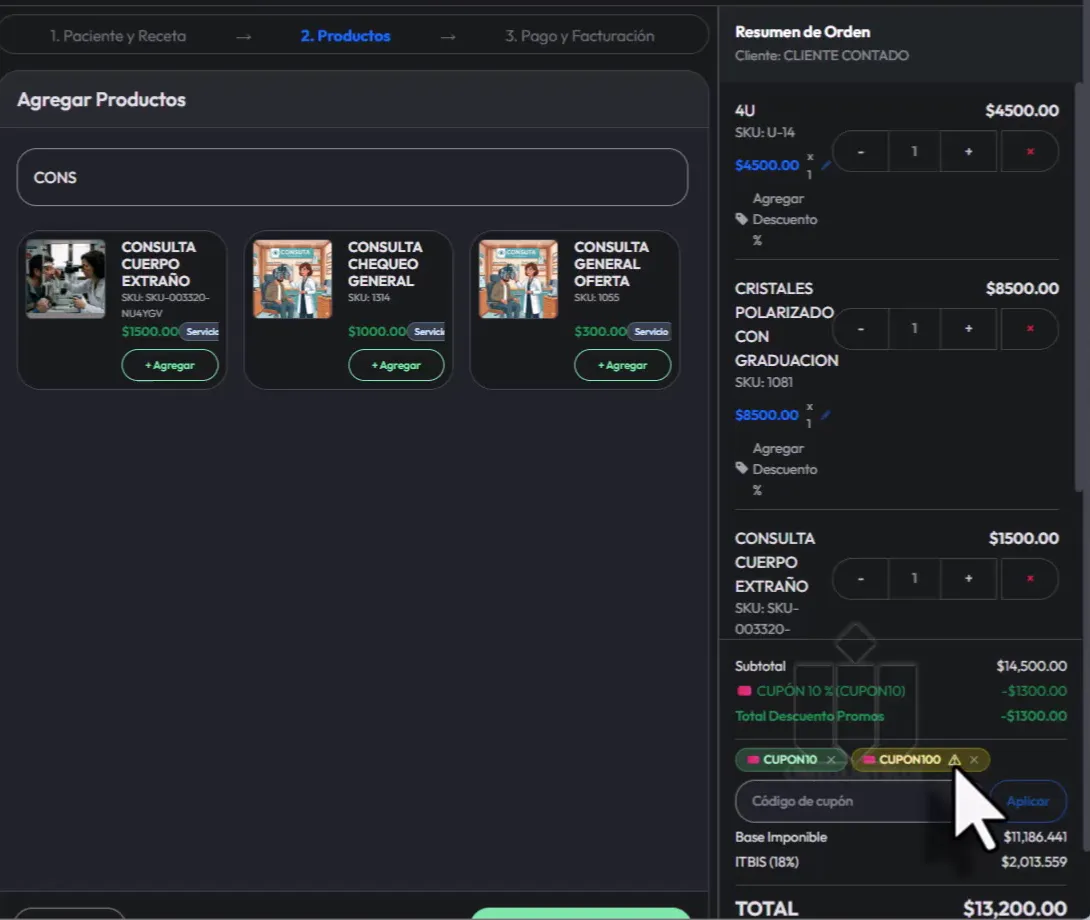This screenshot has height=920, width=1090.
Task: Click the ITBIS (18%) label
Action: [x=767, y=862]
